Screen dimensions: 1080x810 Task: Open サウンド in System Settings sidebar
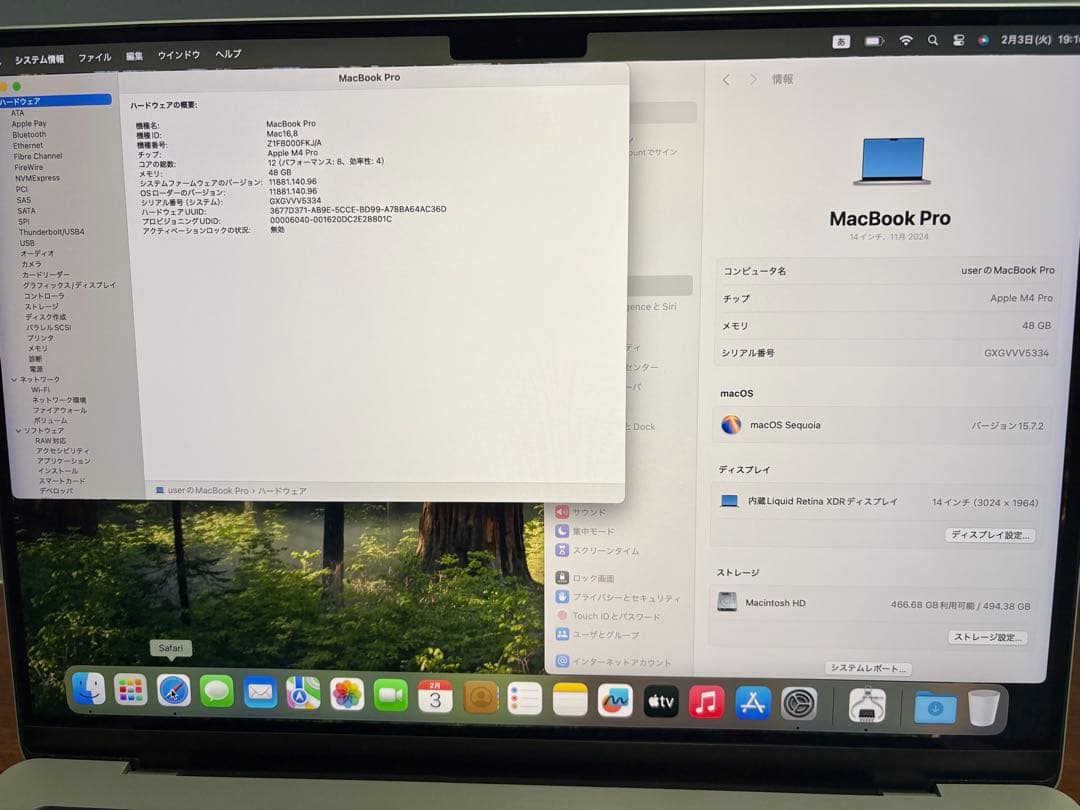pos(581,512)
